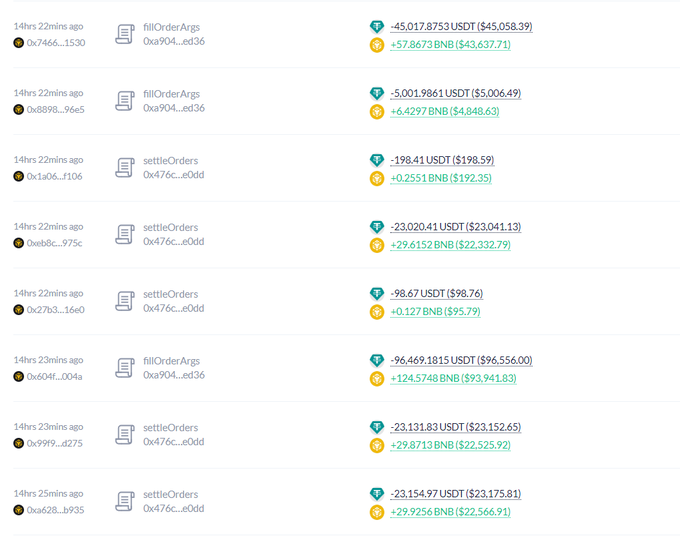680x540 pixels.
Task: Open transaction hash 0x1a06...f106
Action: (x=55, y=176)
